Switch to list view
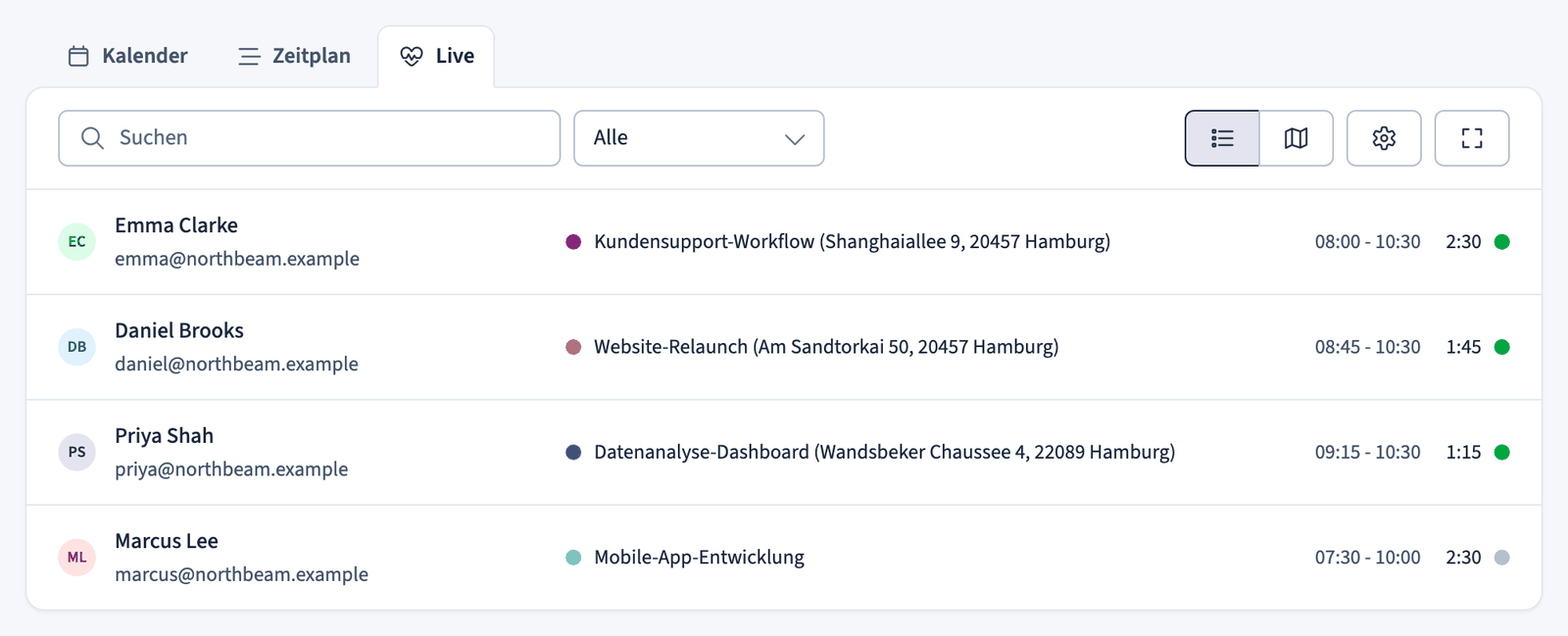Image resolution: width=1568 pixels, height=636 pixels. tap(1222, 138)
